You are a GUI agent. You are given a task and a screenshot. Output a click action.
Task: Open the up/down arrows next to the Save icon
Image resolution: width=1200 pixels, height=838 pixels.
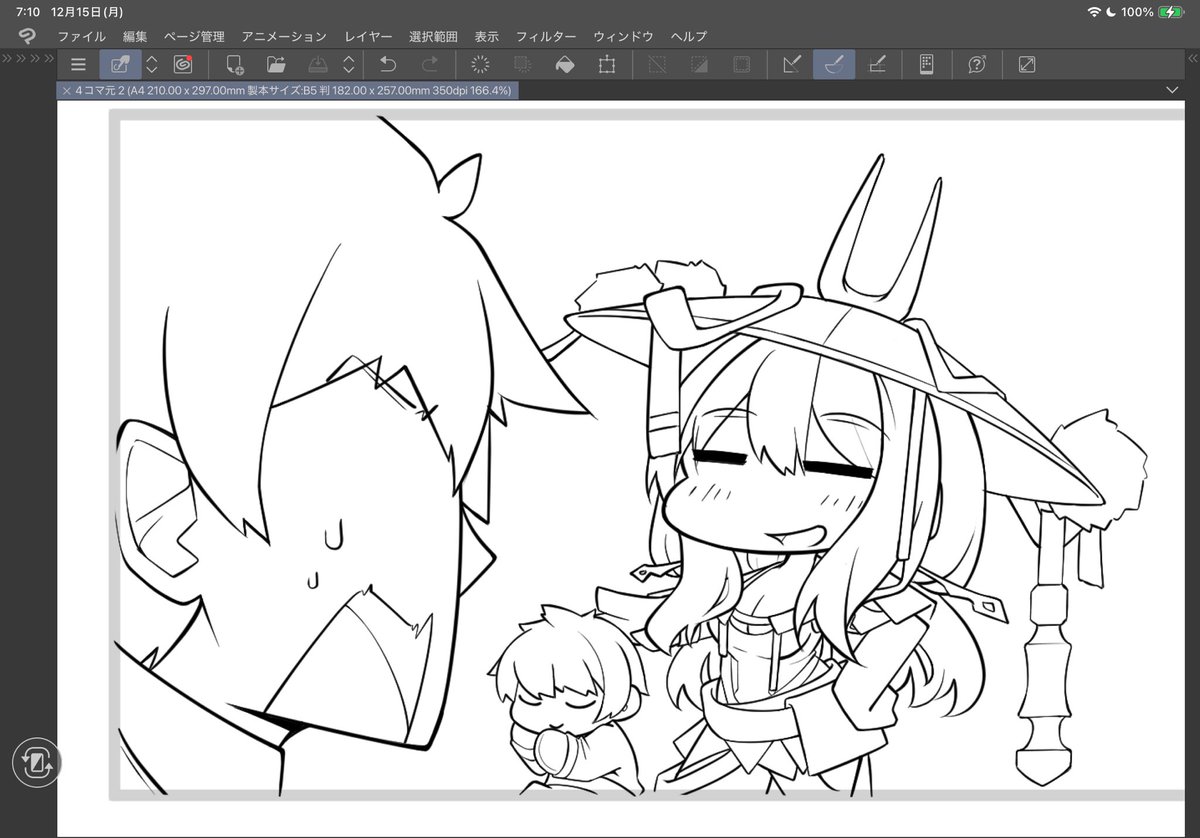coord(349,65)
